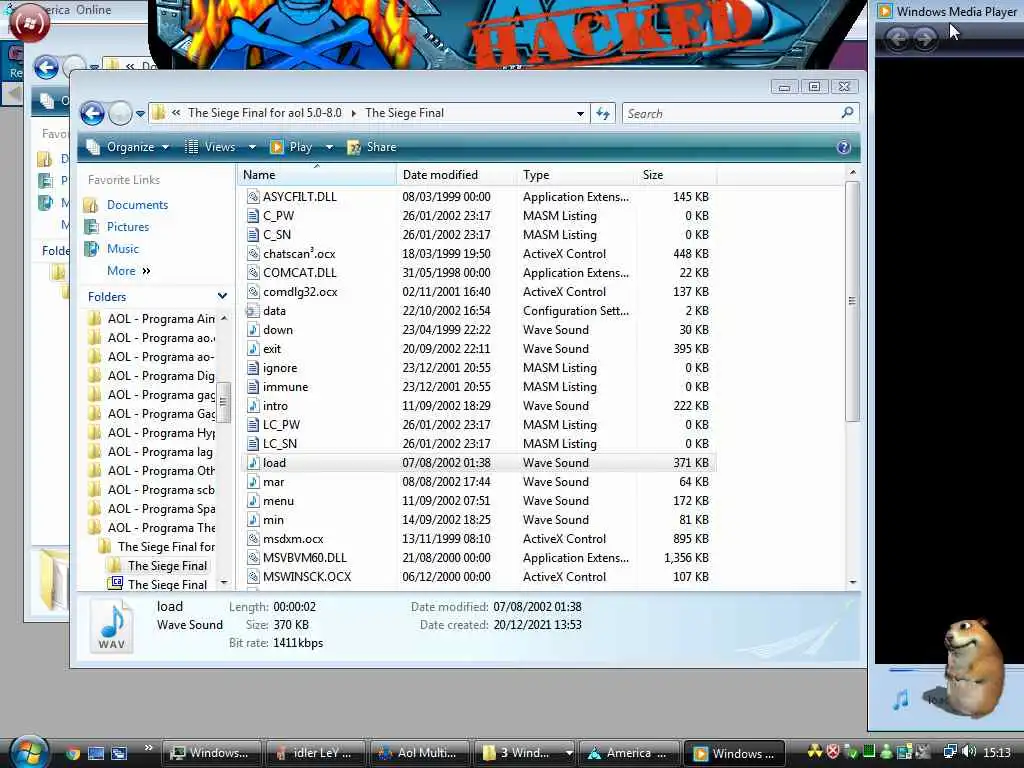The image size is (1024, 768).
Task: Open Pictures favorite link
Action: [128, 227]
